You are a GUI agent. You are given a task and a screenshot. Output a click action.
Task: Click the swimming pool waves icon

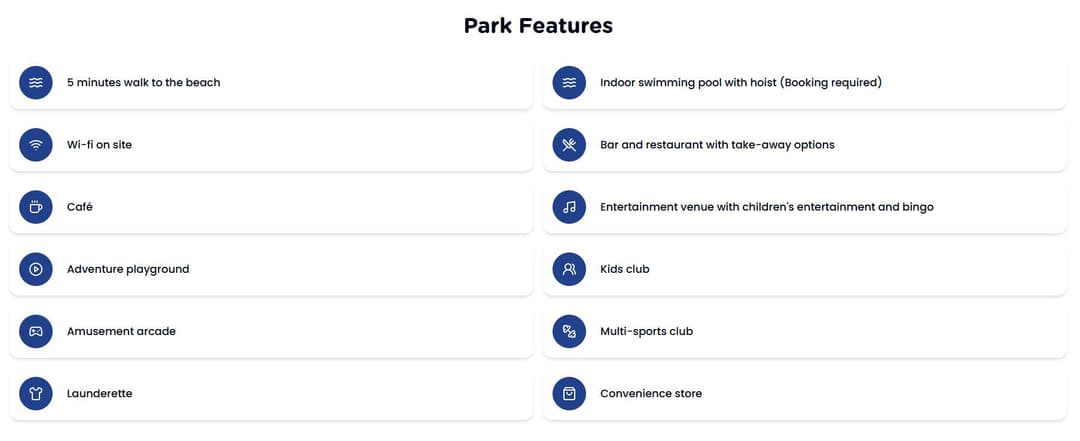pyautogui.click(x=569, y=83)
